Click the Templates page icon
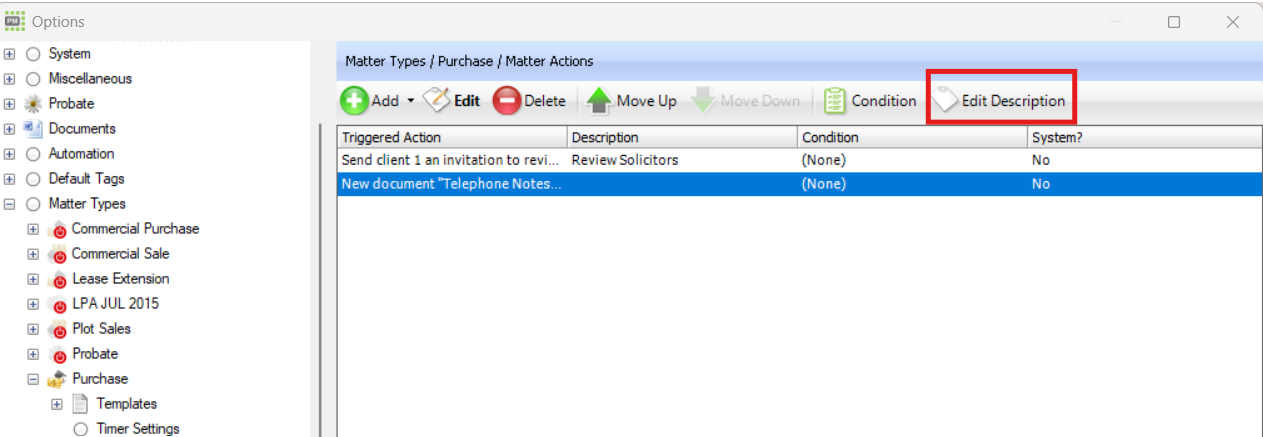The width and height of the screenshot is (1263, 437). 81,404
